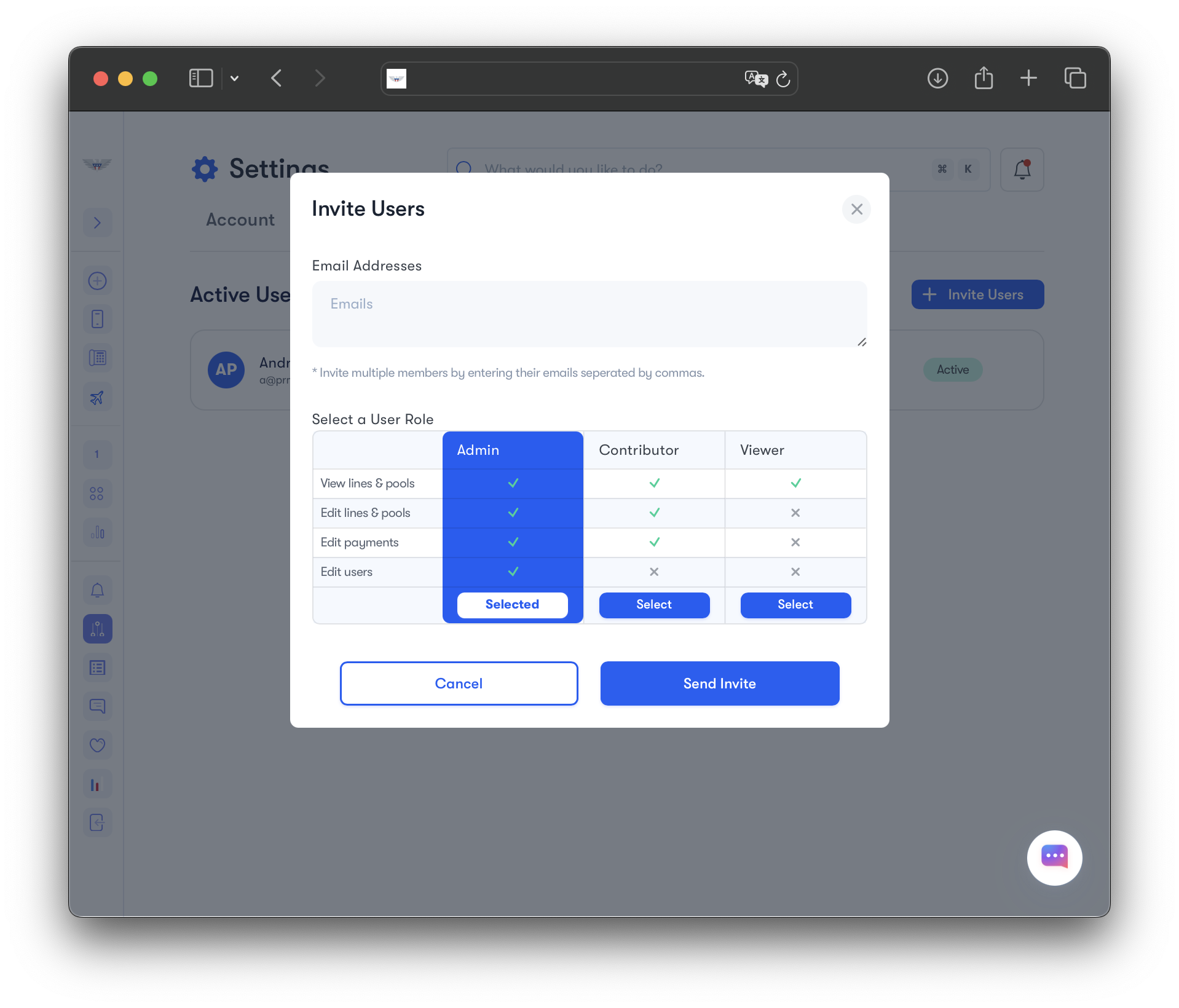Reload the page from the address bar
Viewport: 1179px width, 1008px height.
point(783,79)
